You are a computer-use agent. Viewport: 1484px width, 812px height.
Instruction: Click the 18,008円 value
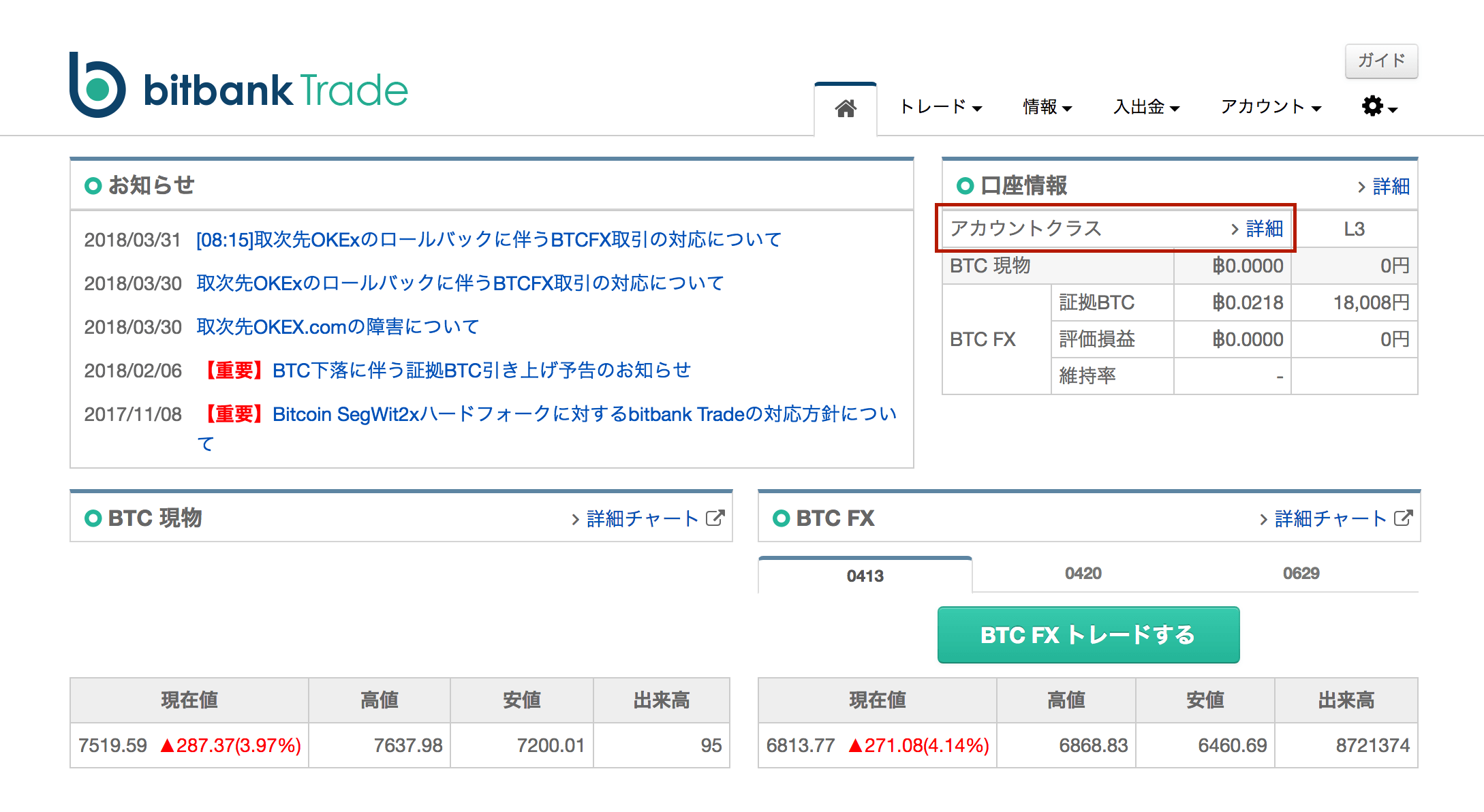coord(1371,302)
